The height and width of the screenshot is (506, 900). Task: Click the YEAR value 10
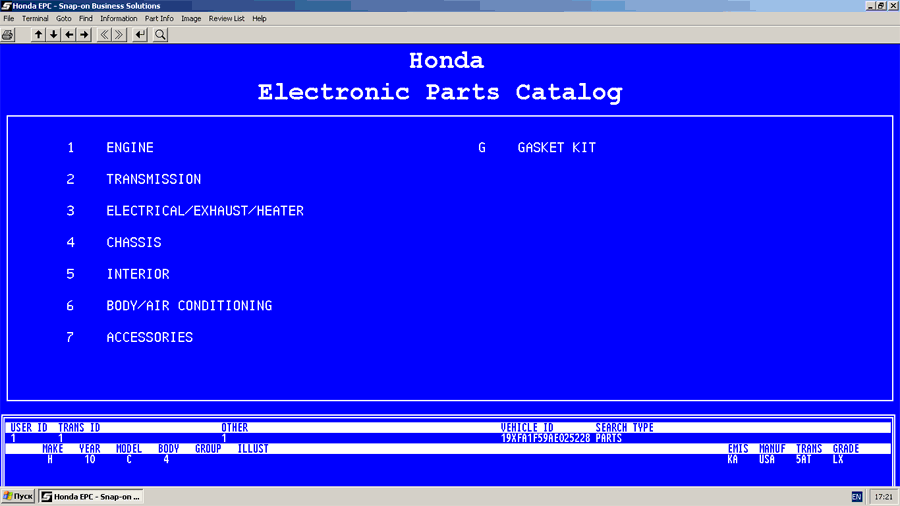tap(90, 460)
